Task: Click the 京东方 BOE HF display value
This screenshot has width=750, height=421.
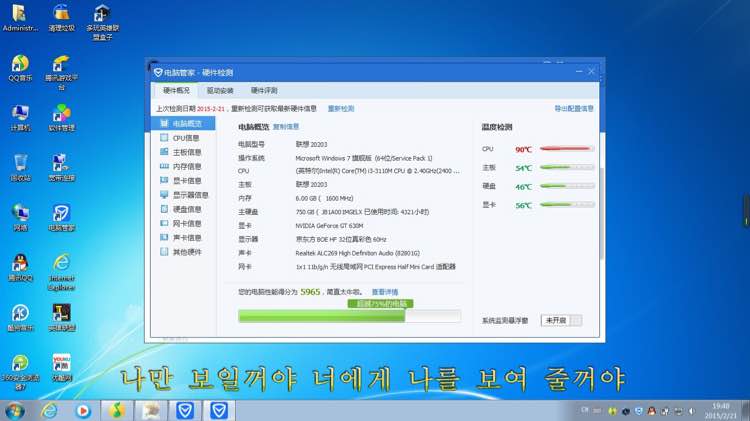Action: [341, 239]
